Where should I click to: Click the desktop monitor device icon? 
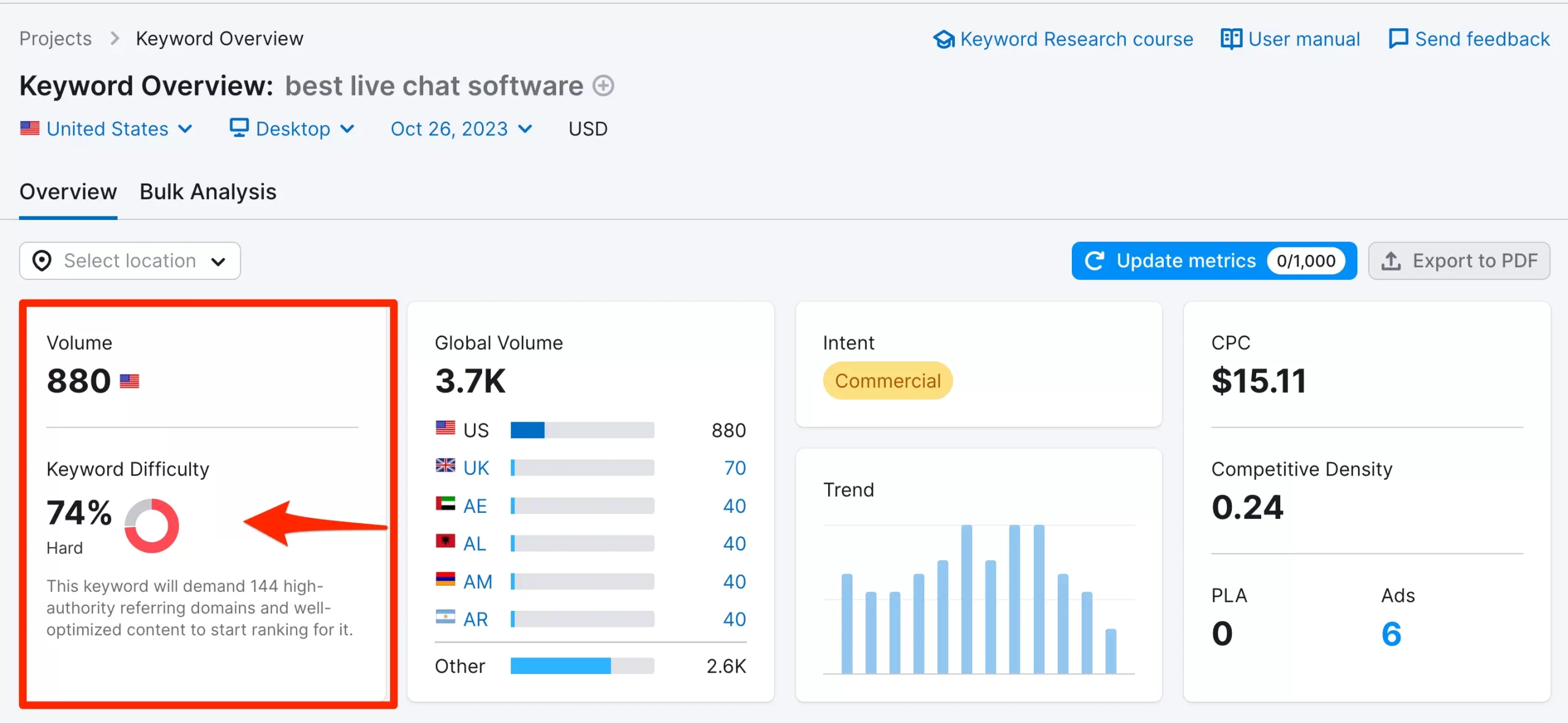click(238, 128)
